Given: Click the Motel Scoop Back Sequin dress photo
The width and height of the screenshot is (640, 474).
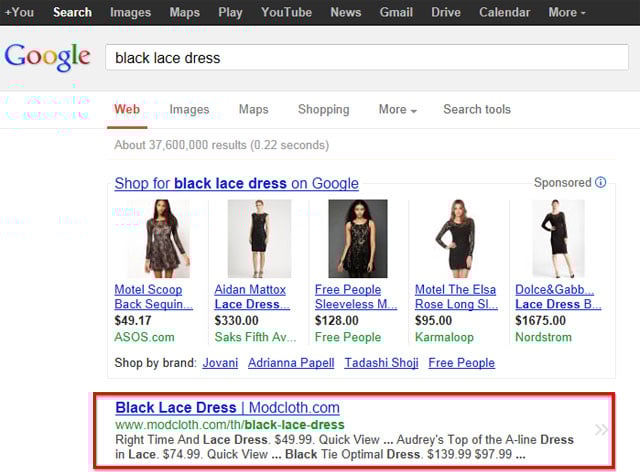Looking at the screenshot, I should tap(159, 238).
